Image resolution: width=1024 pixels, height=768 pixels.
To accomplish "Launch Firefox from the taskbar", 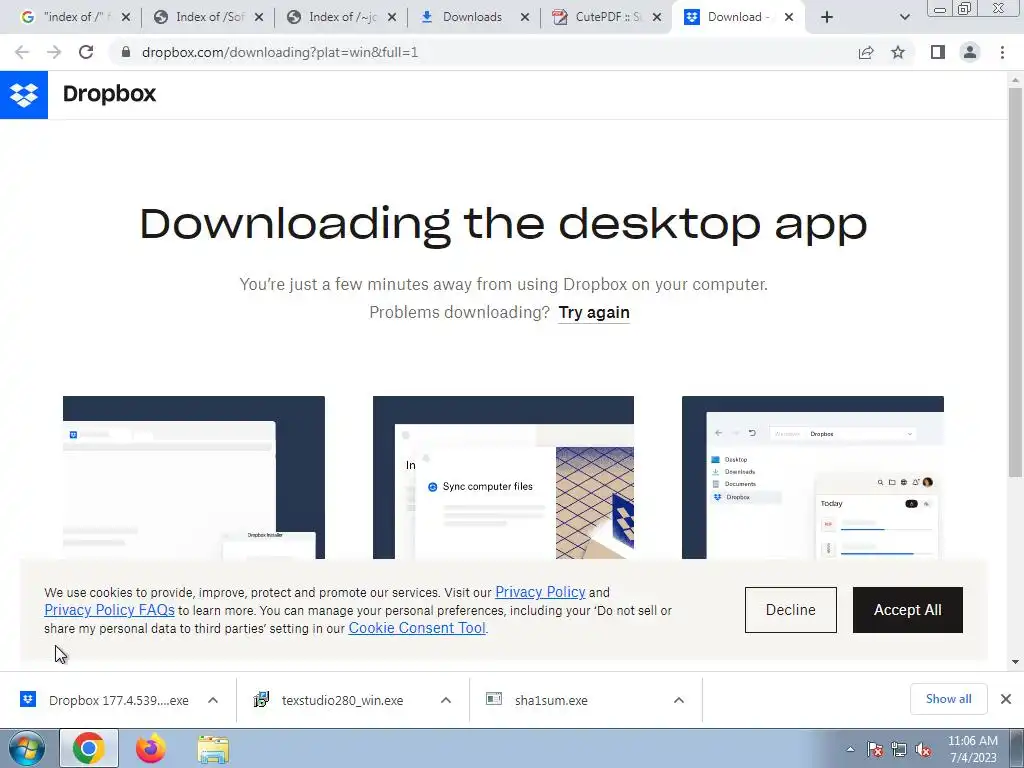I will pyautogui.click(x=151, y=748).
